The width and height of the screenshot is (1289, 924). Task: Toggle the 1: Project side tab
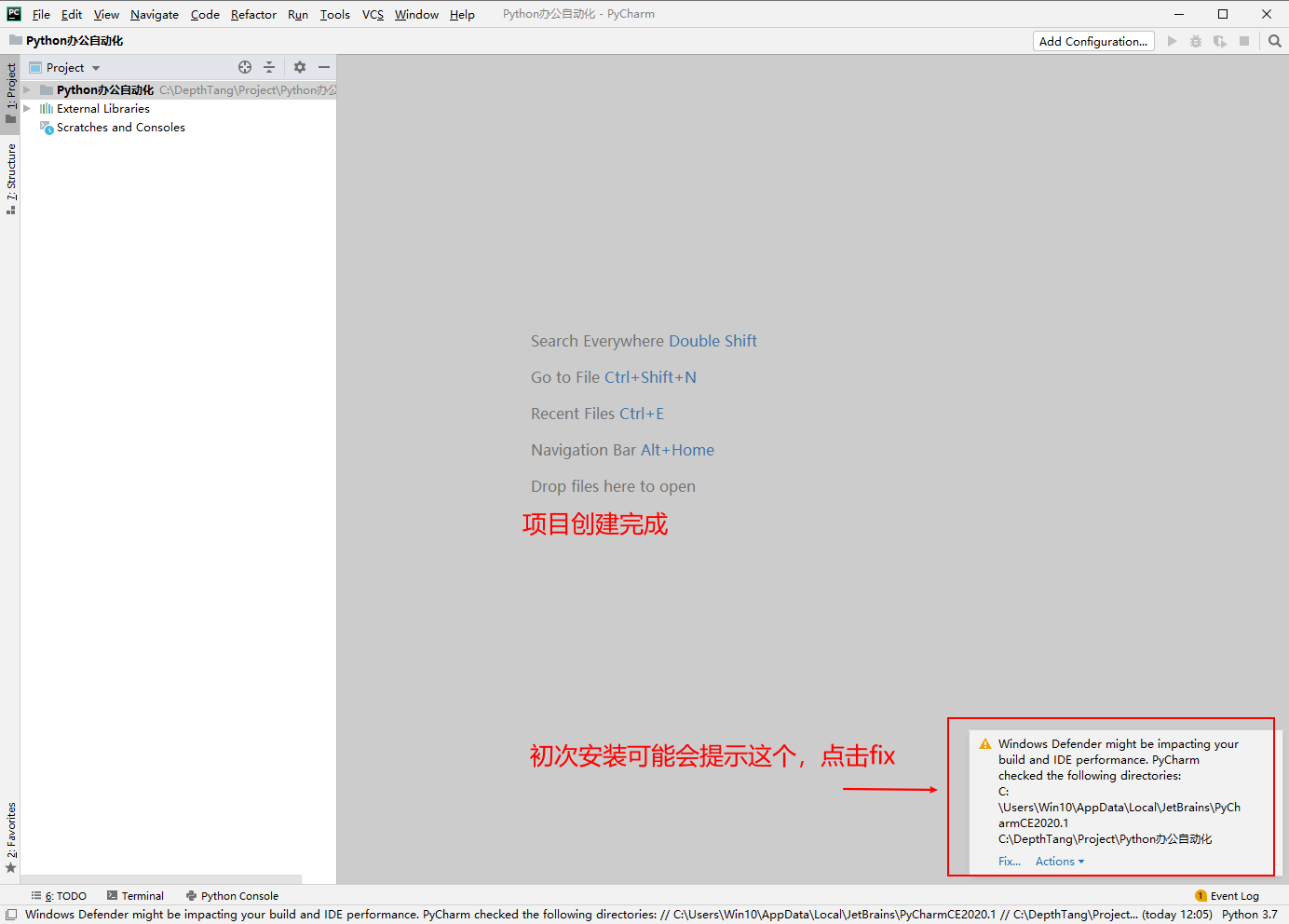point(11,93)
